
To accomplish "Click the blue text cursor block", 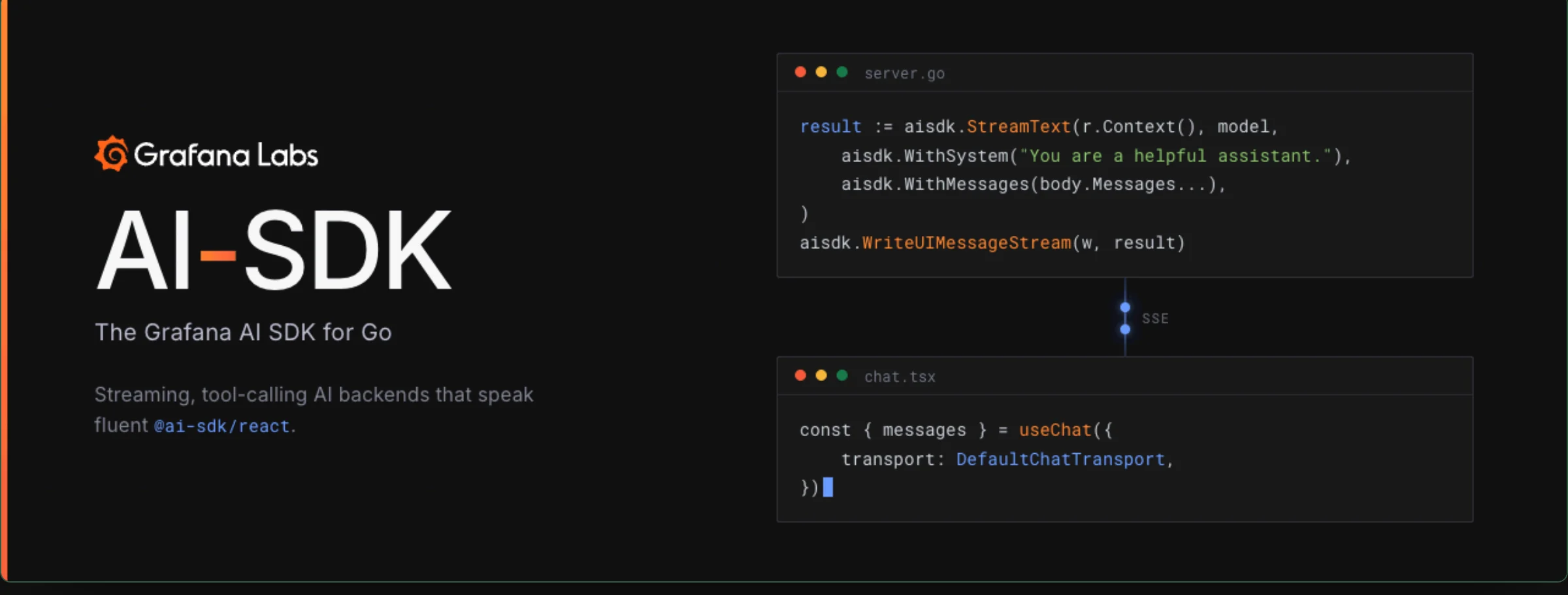I will tap(828, 487).
